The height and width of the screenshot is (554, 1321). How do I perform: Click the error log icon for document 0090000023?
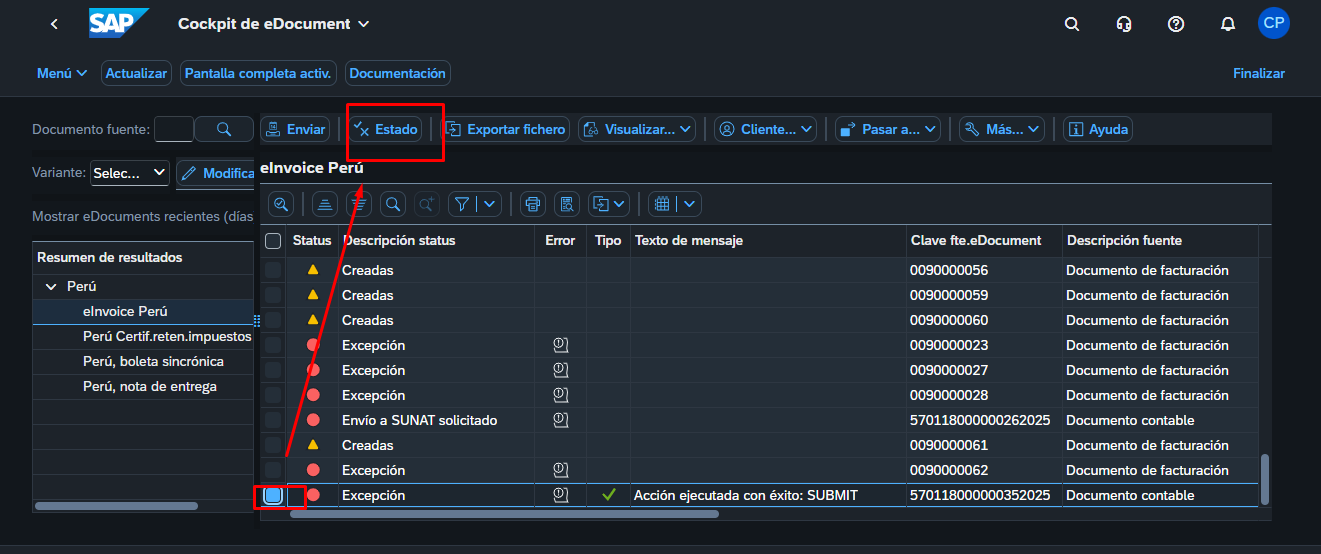tap(560, 345)
